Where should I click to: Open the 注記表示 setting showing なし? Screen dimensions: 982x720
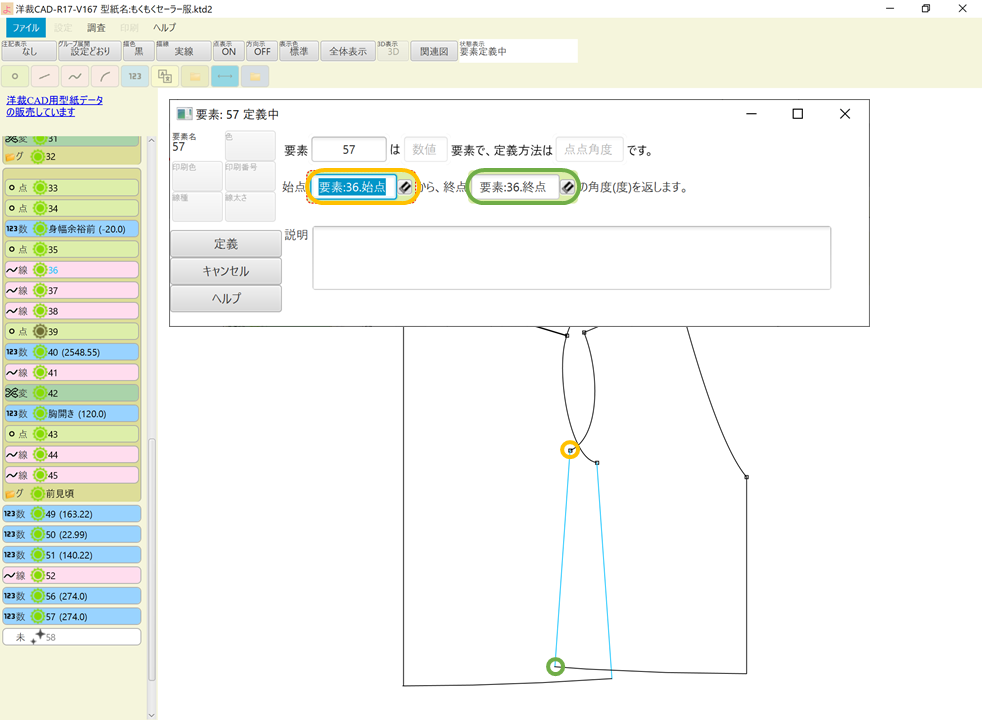(27, 50)
